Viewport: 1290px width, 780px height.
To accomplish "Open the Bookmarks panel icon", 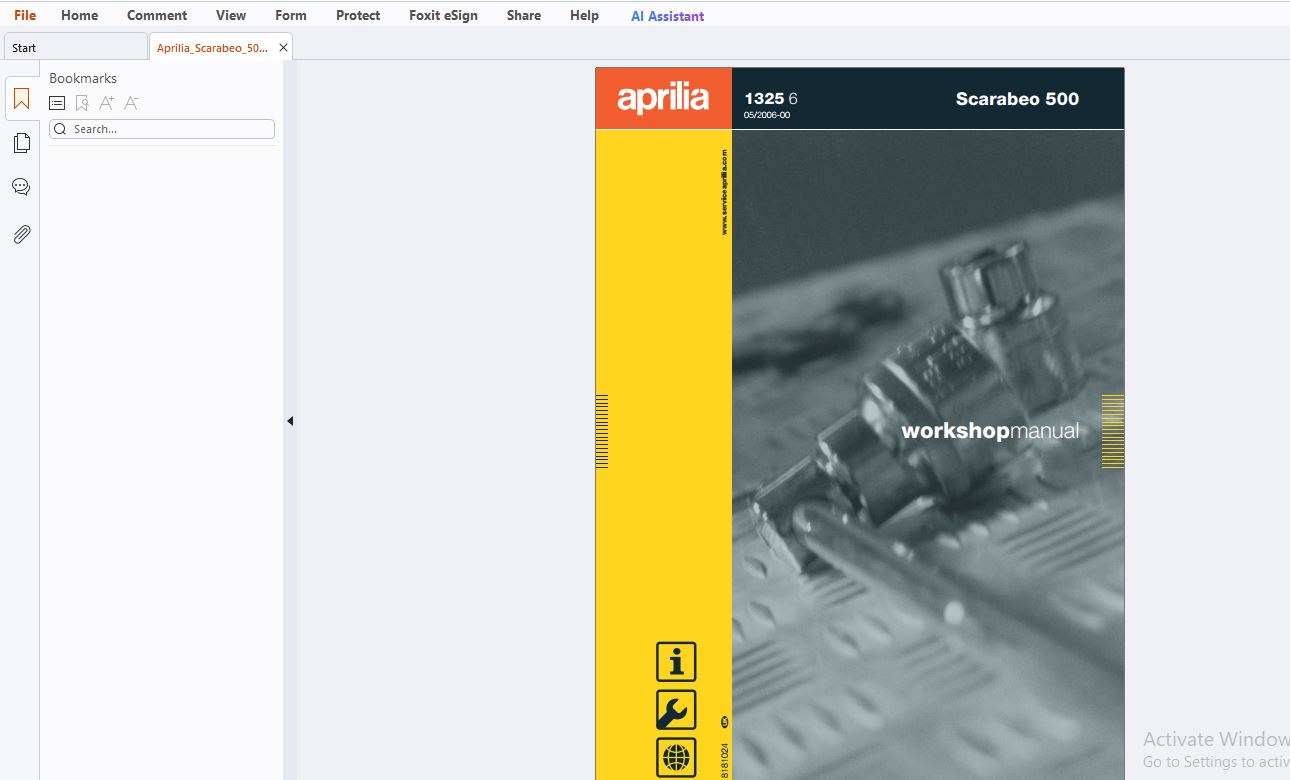I will click(x=21, y=99).
